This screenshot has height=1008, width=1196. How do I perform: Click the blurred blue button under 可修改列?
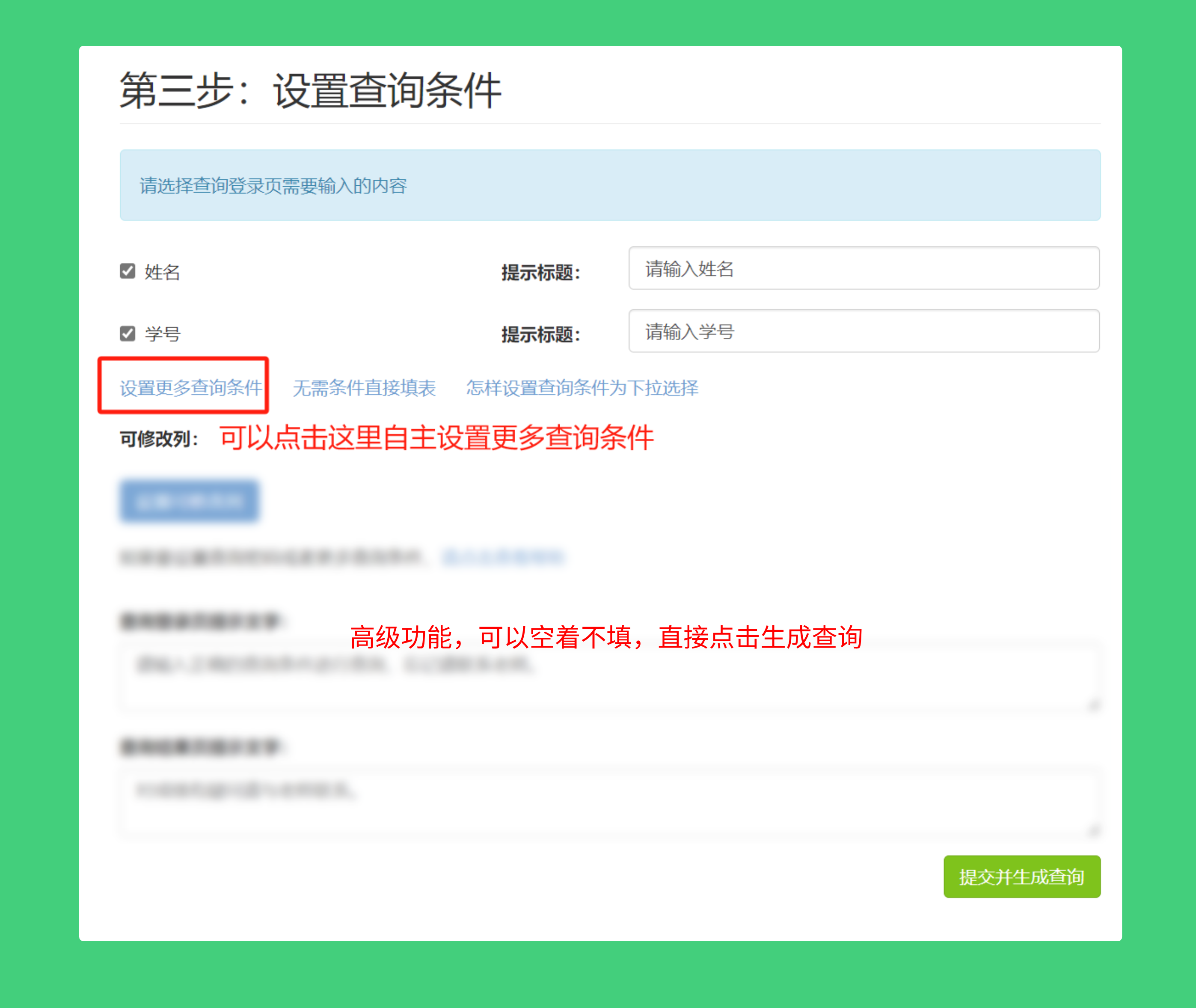point(190,501)
